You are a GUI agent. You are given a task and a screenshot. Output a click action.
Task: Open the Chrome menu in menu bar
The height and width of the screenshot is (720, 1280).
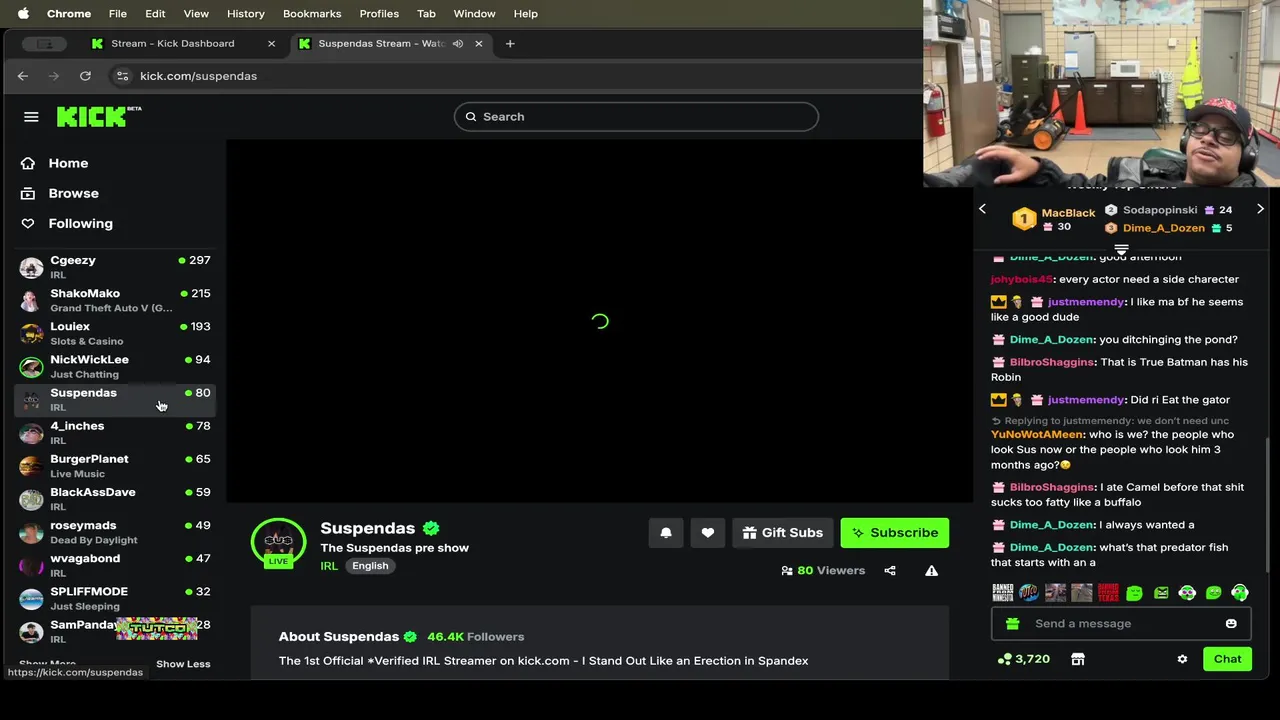[x=69, y=14]
